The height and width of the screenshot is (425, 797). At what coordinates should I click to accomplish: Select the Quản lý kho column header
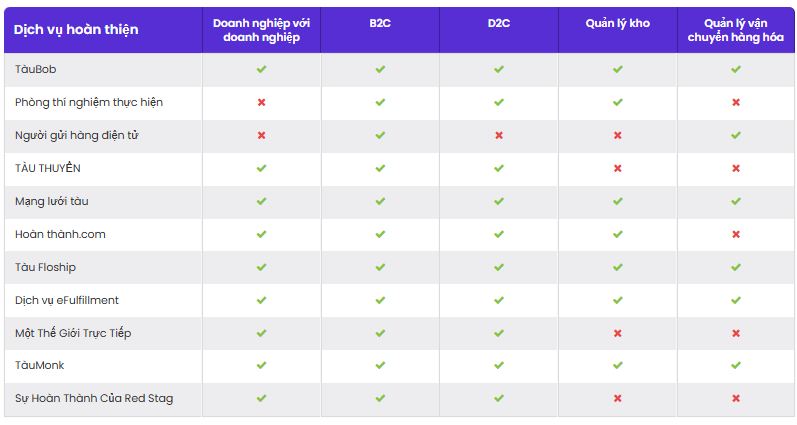618,23
